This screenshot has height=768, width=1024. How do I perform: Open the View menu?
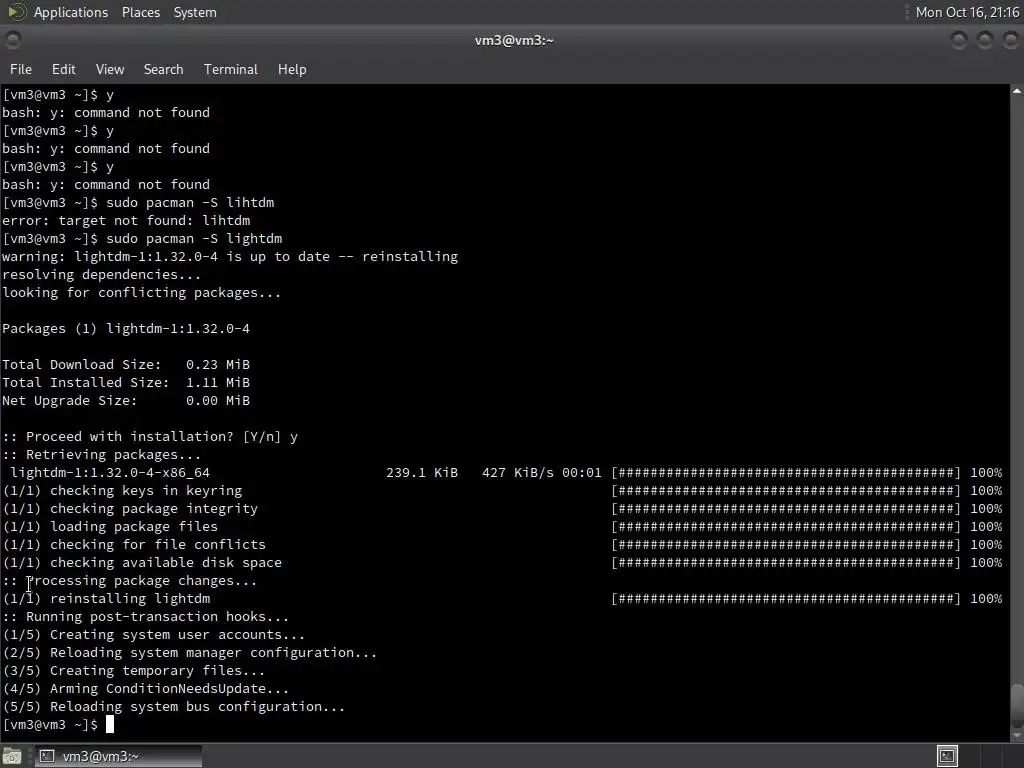coord(110,69)
